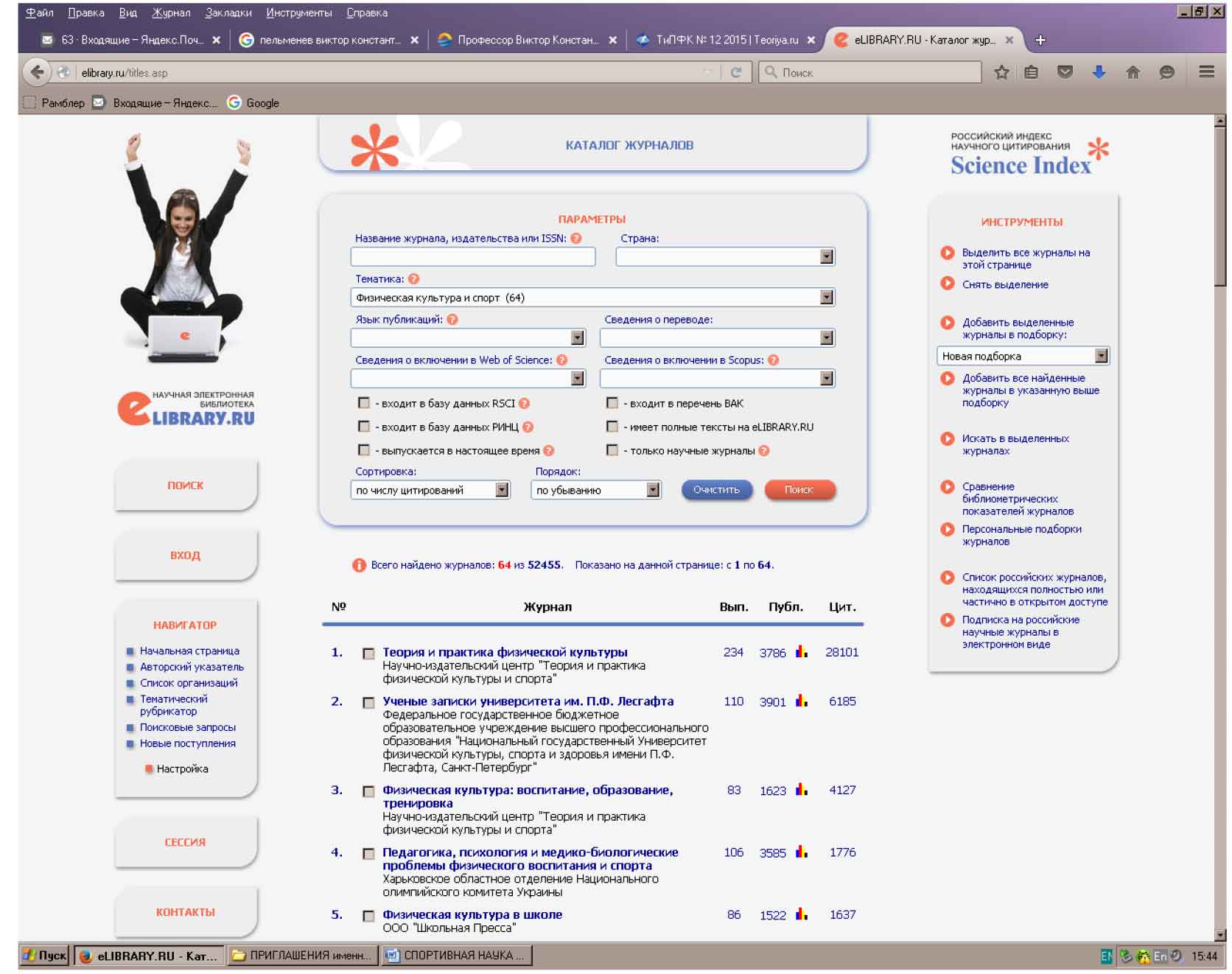Check 'входит в перечень ВАК' option
Screen dimensions: 1232x974
(612, 403)
